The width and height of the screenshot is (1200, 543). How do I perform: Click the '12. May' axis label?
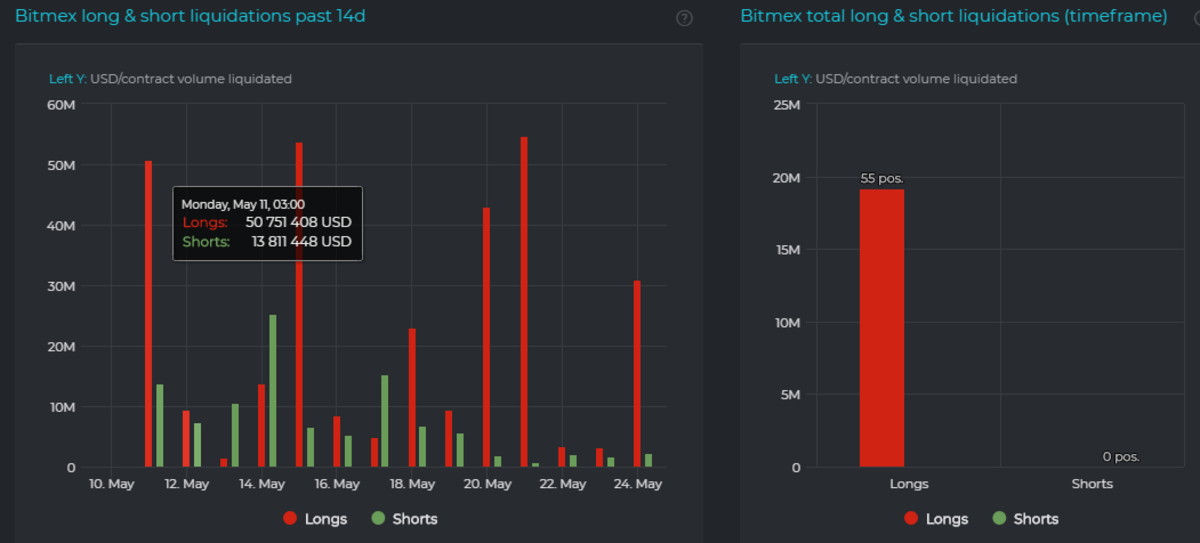pyautogui.click(x=186, y=484)
